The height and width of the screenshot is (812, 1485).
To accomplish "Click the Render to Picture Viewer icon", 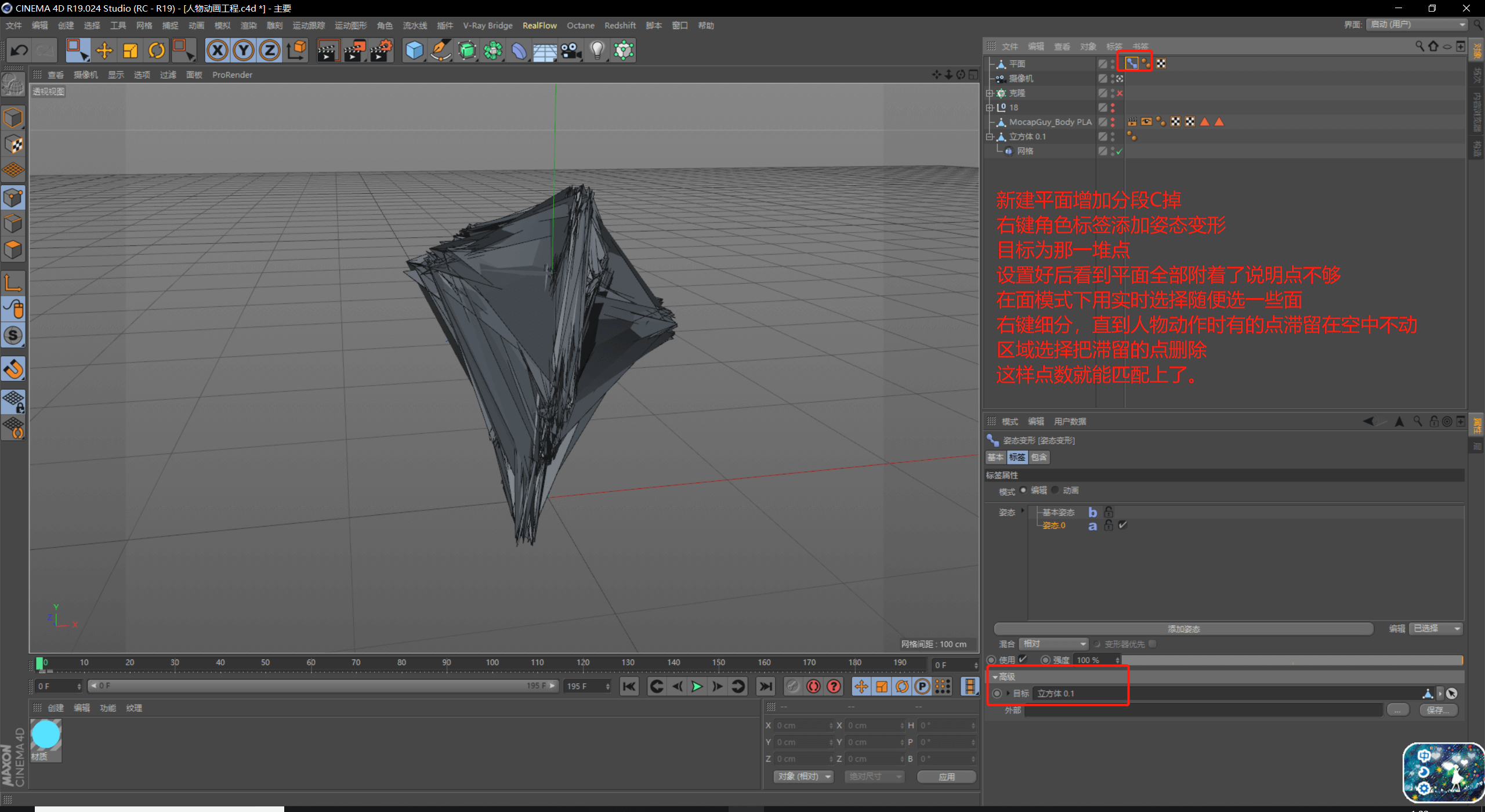I will pos(354,50).
